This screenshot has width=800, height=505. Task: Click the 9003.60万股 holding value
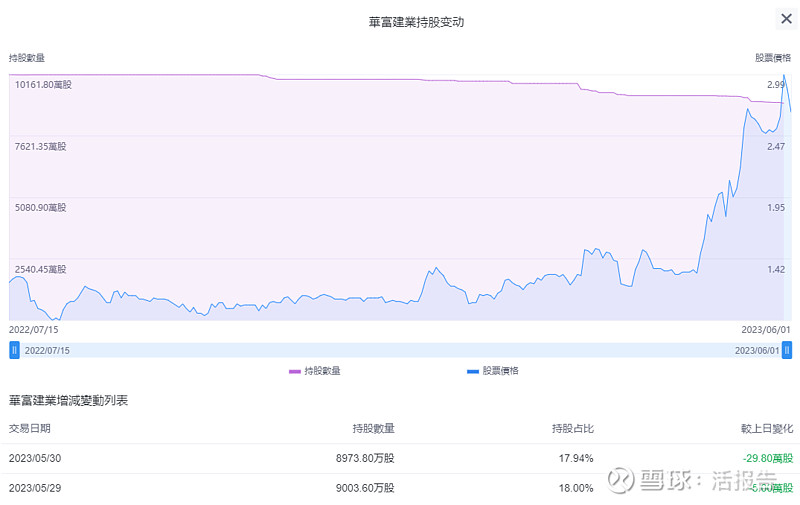click(365, 488)
